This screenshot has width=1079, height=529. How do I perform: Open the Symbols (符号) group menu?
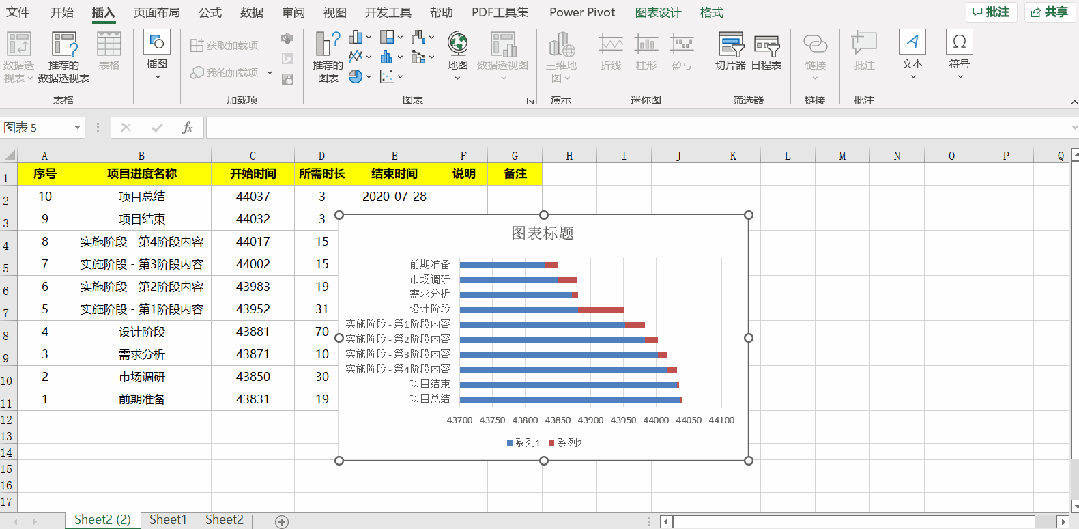pos(959,55)
